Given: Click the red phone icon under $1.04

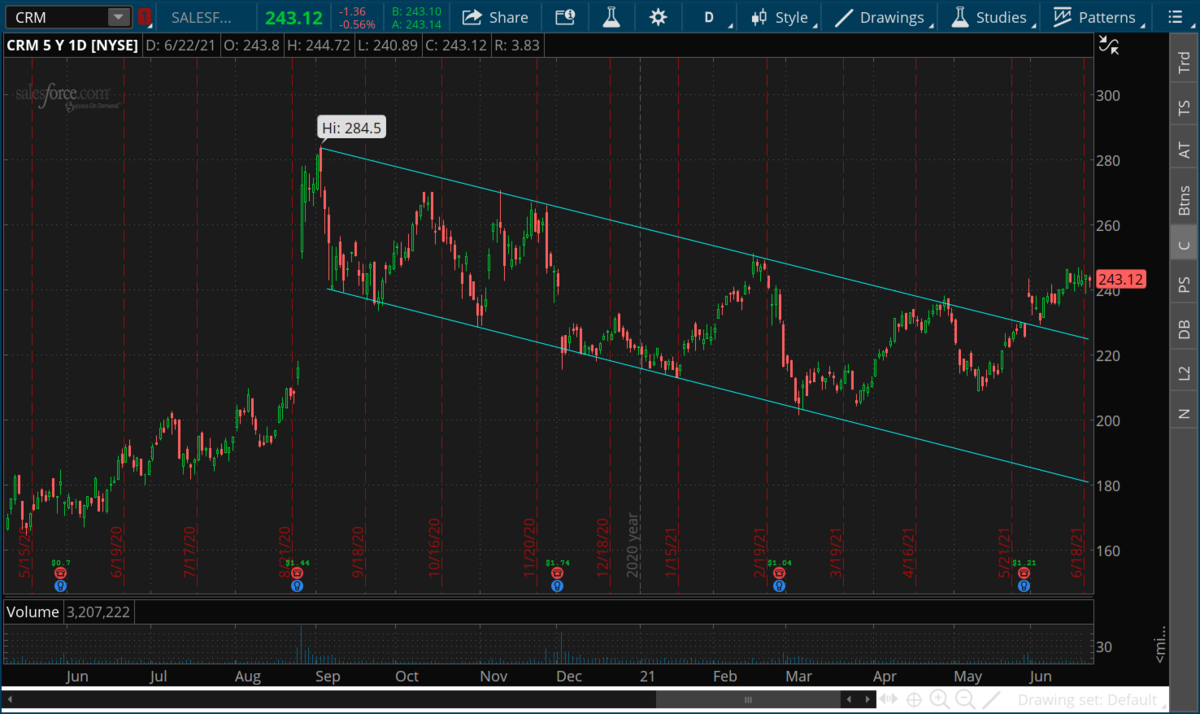Looking at the screenshot, I should [x=777, y=575].
